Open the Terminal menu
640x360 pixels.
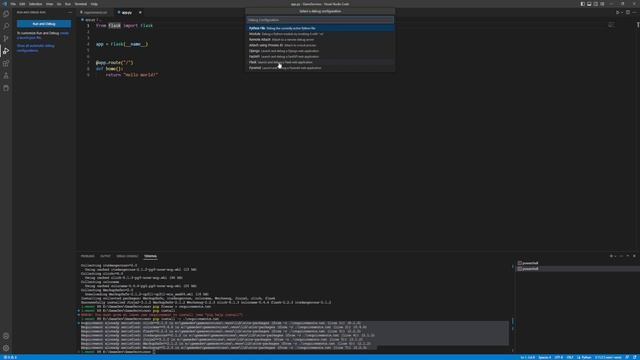(81, 4)
